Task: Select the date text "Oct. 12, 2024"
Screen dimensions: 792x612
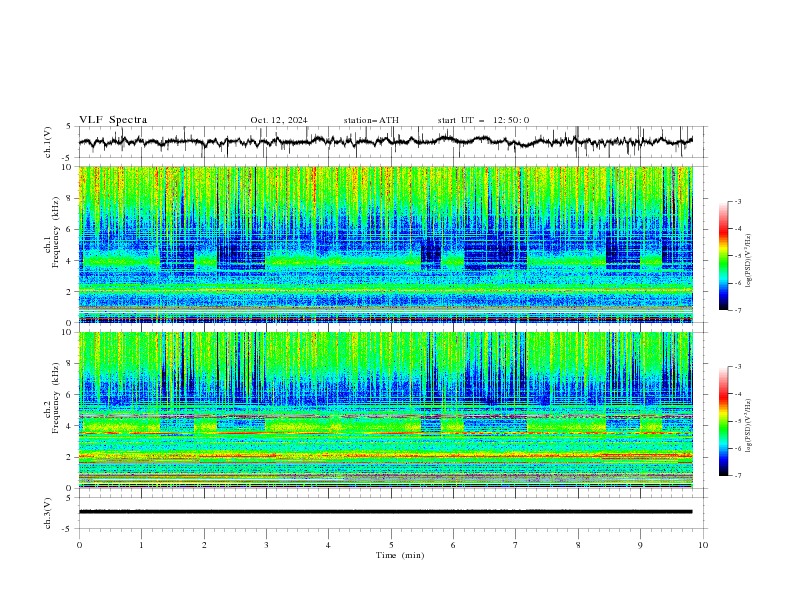Action: point(279,120)
